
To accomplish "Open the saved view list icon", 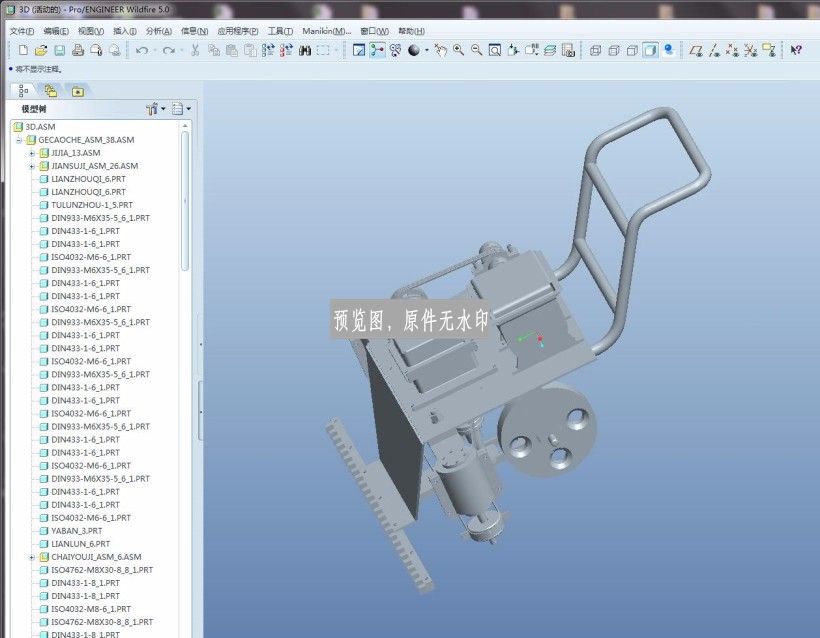I will click(x=531, y=50).
